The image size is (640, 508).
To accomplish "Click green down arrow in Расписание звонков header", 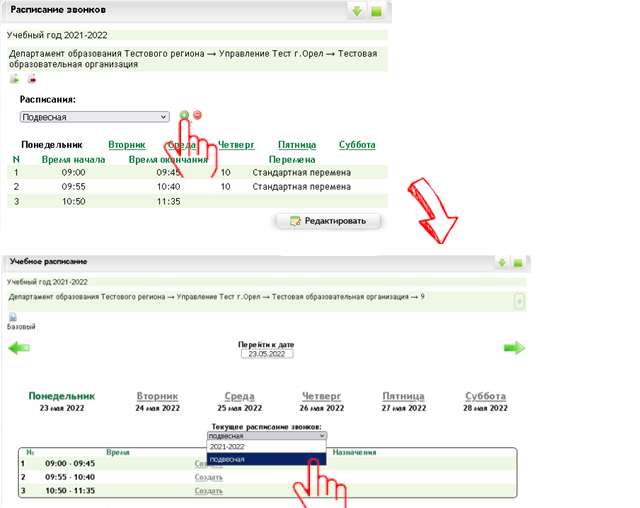I will pyautogui.click(x=357, y=11).
